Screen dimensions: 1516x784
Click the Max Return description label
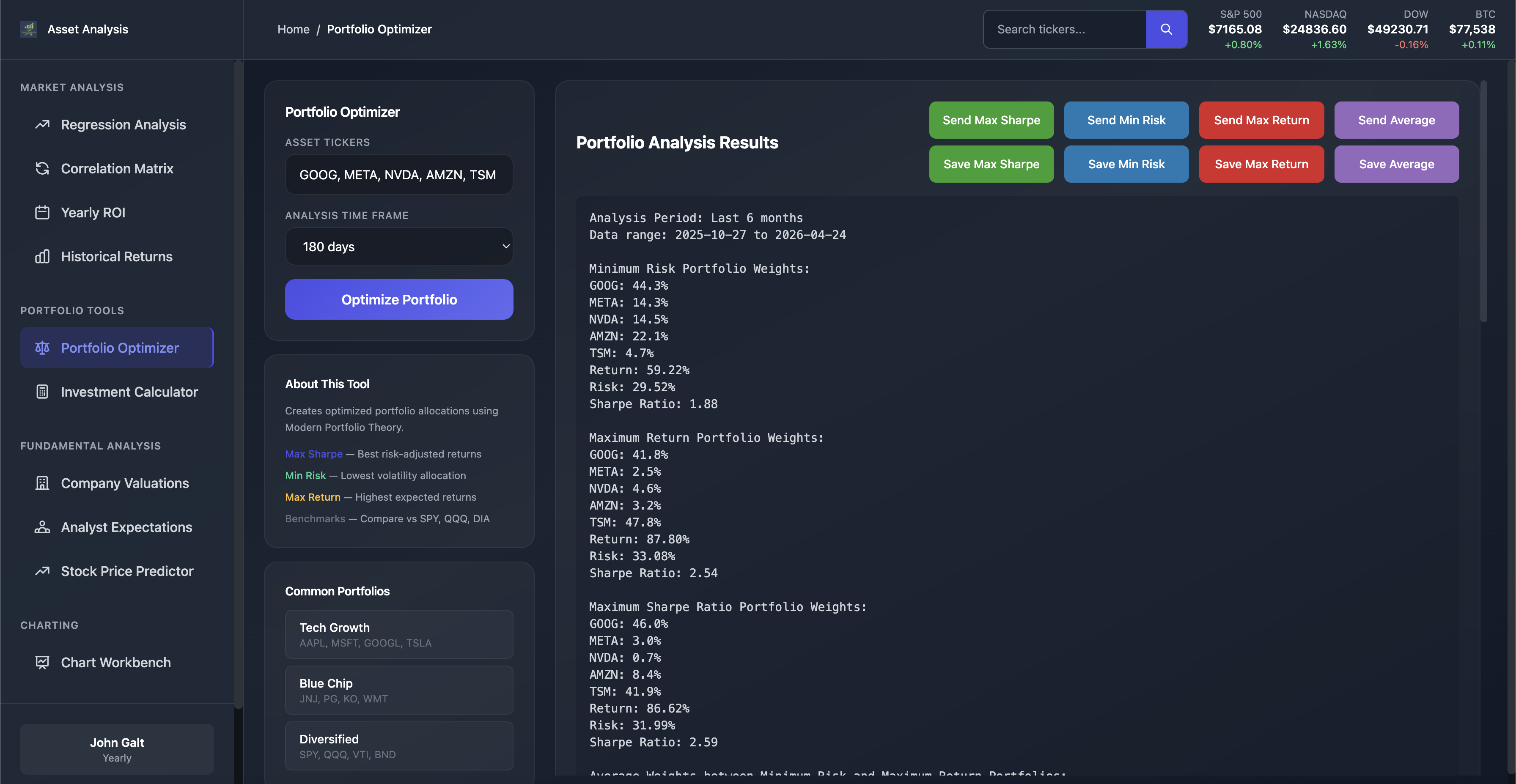click(313, 497)
